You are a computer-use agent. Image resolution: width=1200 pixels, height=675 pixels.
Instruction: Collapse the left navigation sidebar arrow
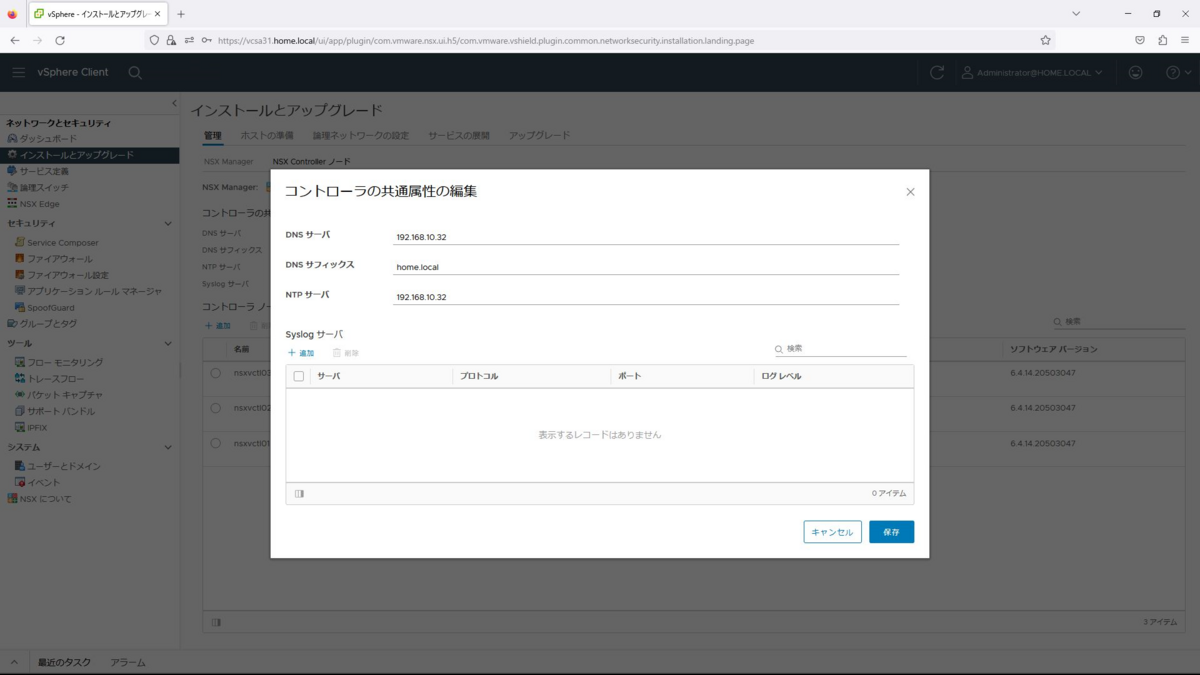tap(174, 103)
